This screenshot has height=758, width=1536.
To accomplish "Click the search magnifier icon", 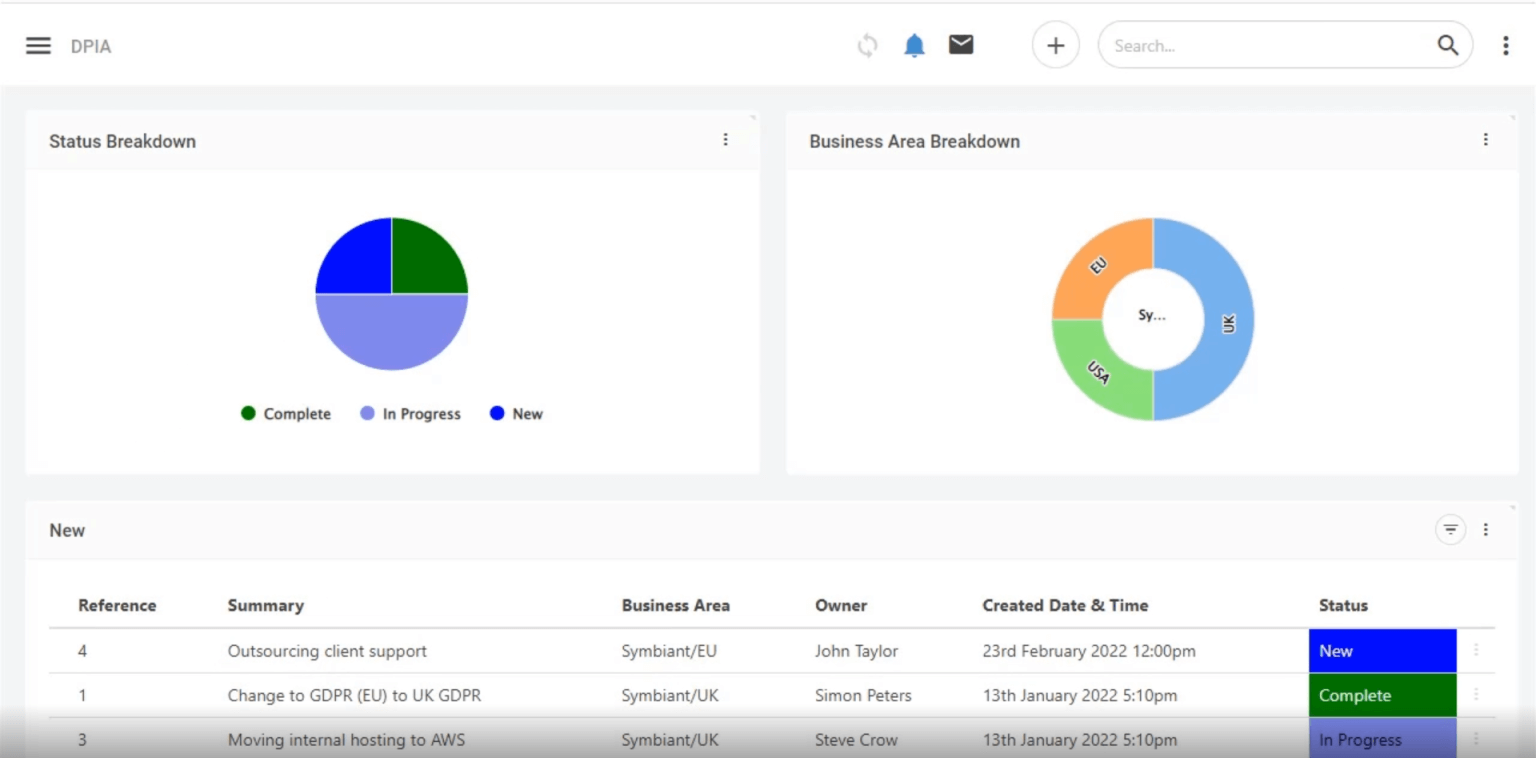I will pyautogui.click(x=1447, y=45).
